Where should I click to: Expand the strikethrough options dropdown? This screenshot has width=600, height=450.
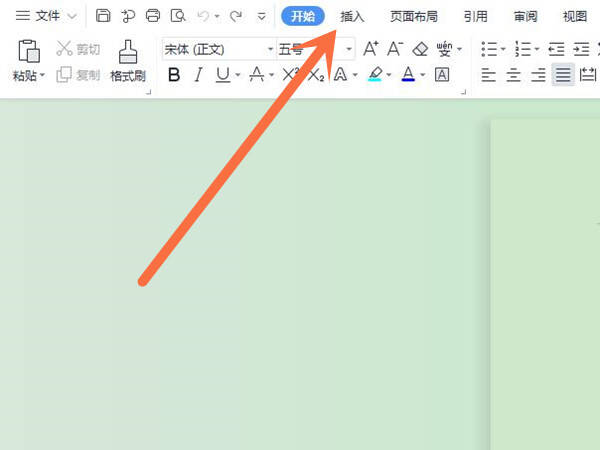pyautogui.click(x=271, y=75)
